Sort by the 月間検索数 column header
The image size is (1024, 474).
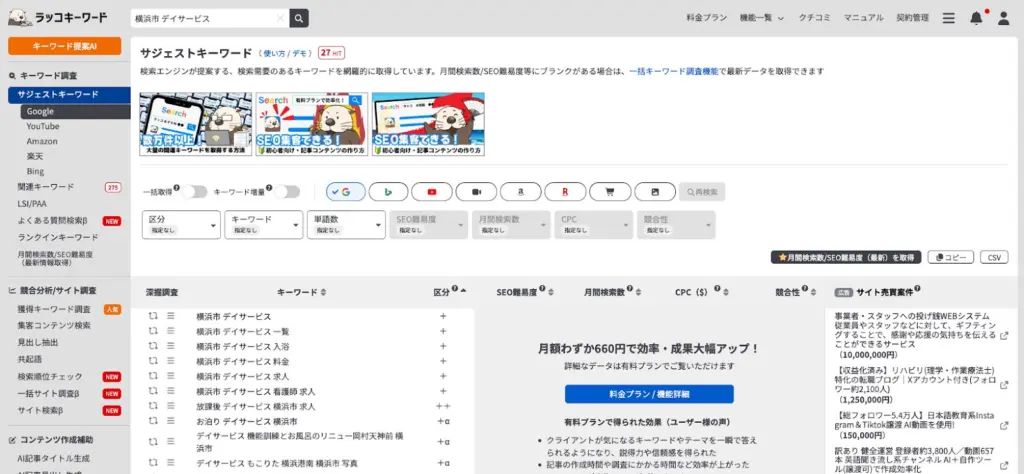(613, 292)
